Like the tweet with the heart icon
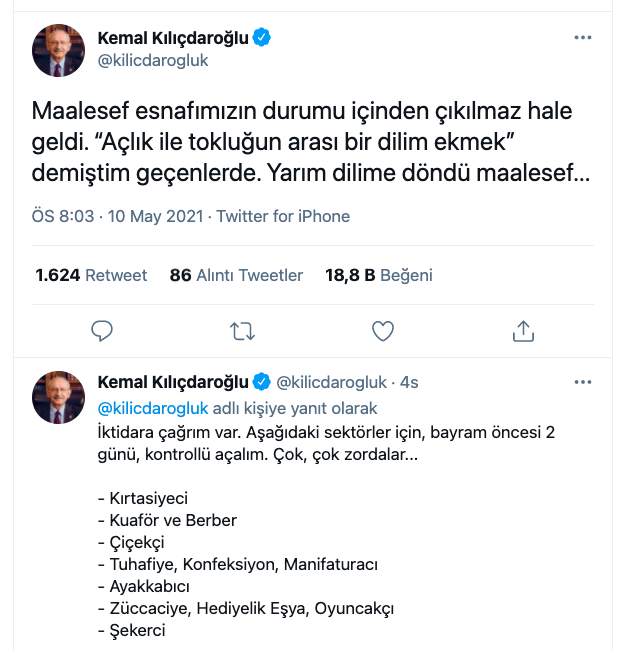Viewport: 622px width, 650px height. click(382, 329)
